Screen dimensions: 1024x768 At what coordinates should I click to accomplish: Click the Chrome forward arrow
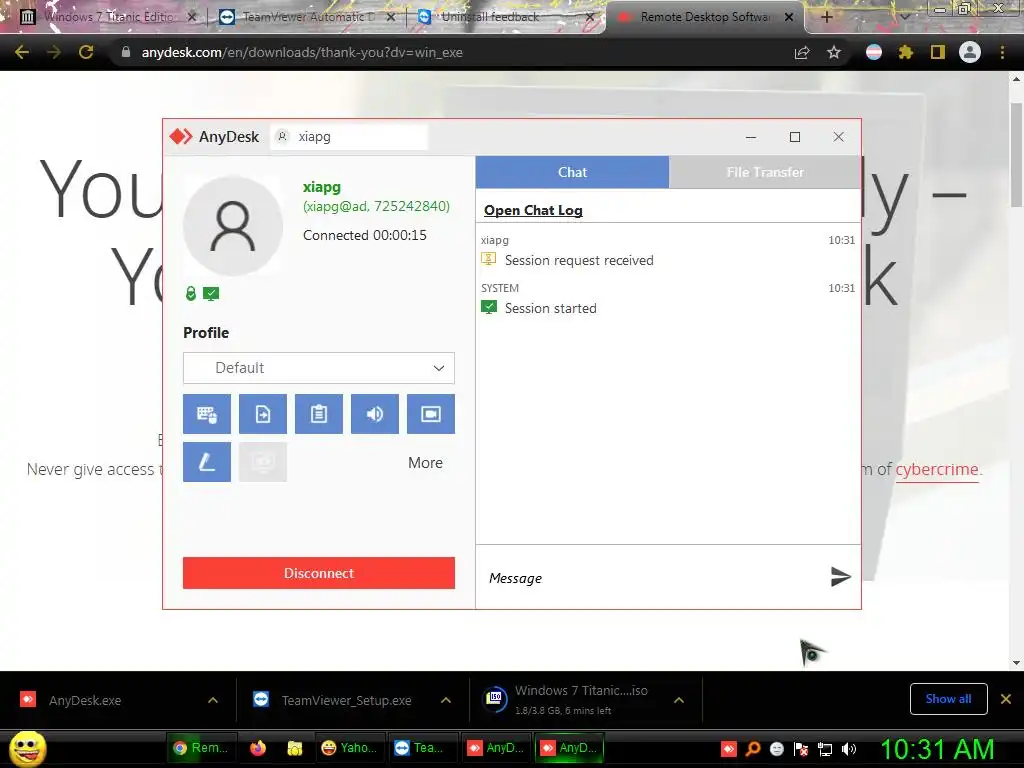tap(54, 52)
